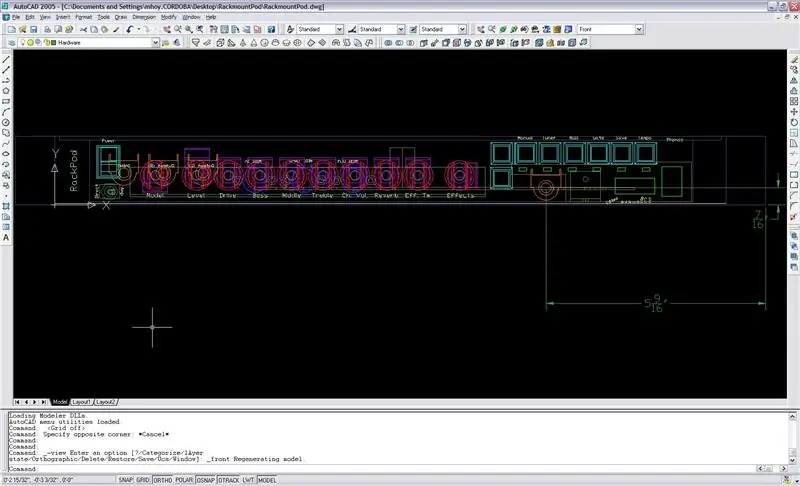Click the first-tab navigation arrow
The image size is (800, 486).
(x=17, y=402)
